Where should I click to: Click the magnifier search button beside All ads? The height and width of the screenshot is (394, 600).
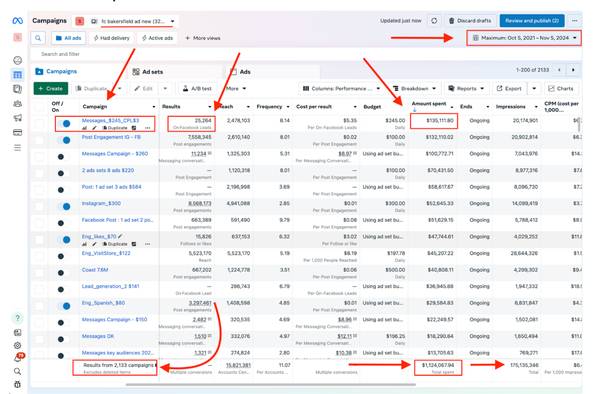pyautogui.click(x=38, y=38)
